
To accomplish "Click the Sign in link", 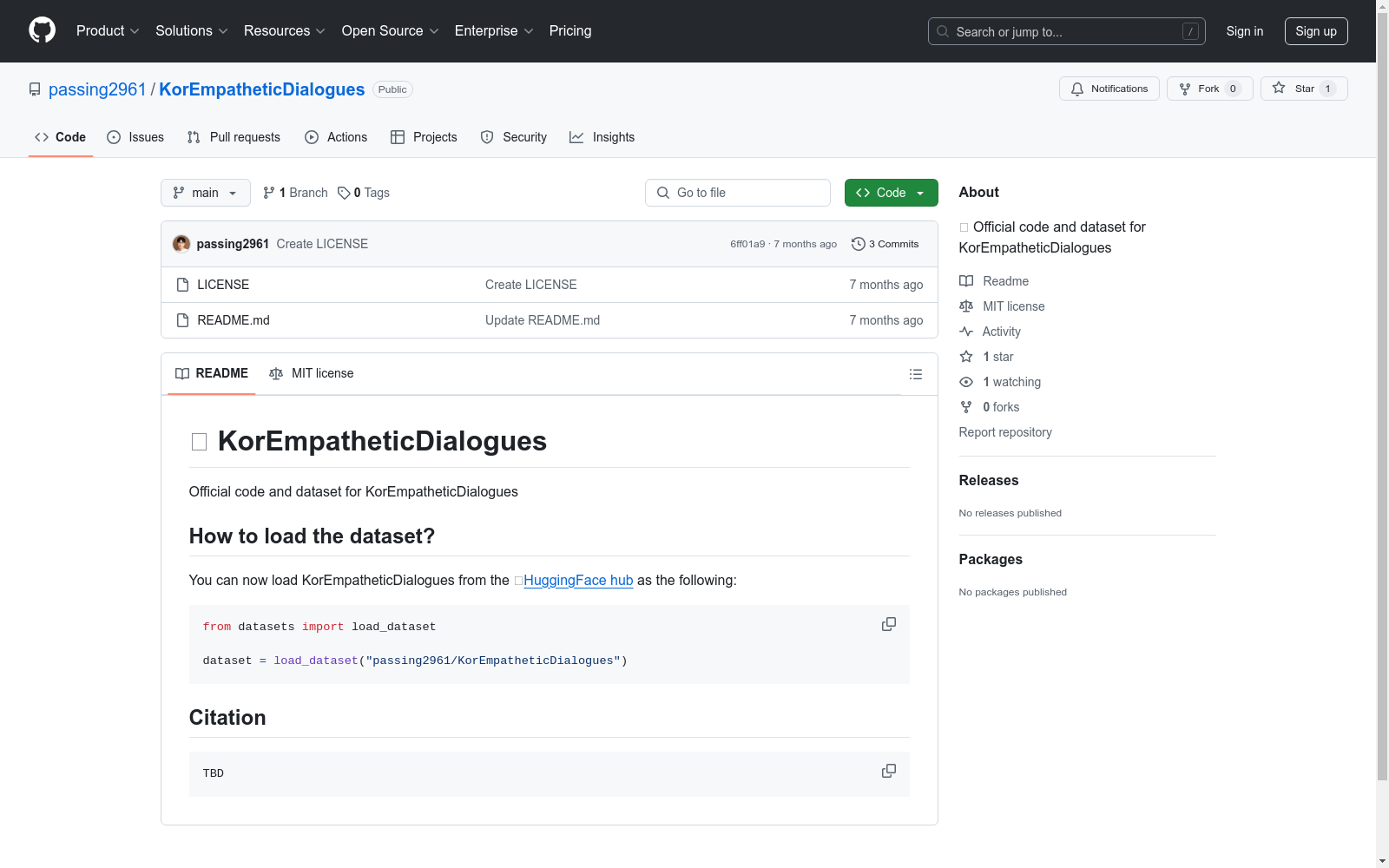I will [1245, 31].
